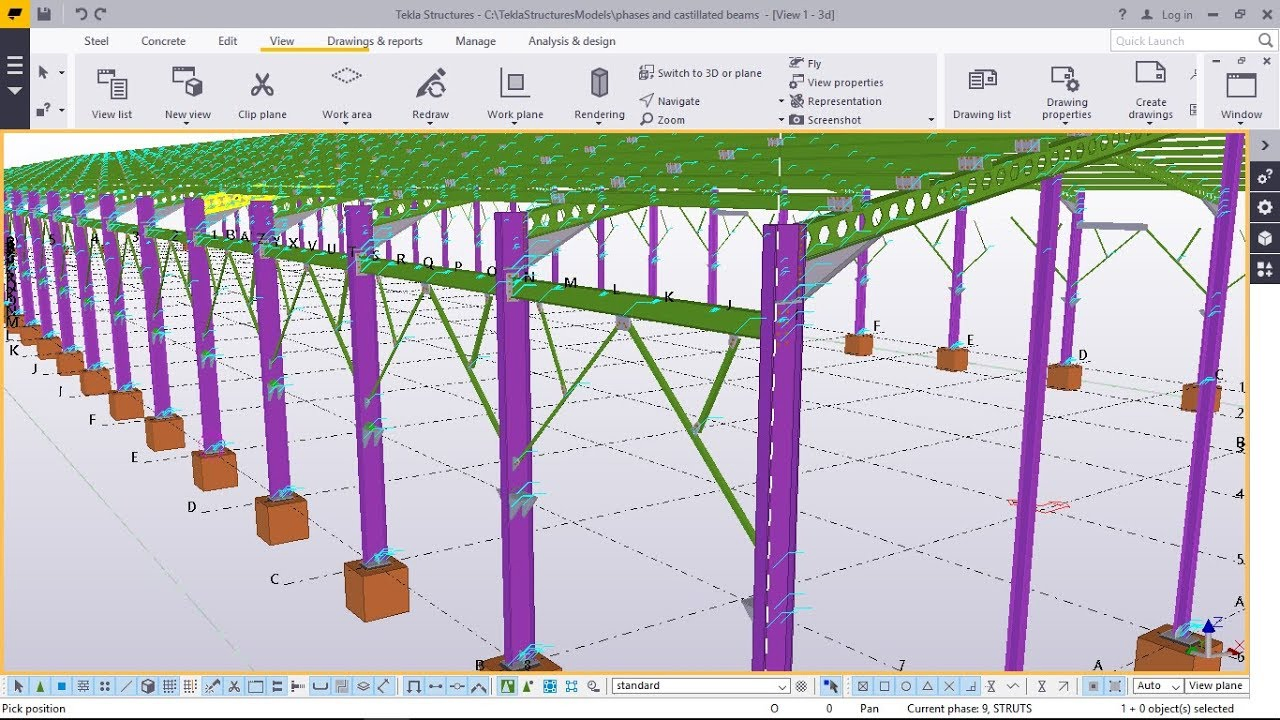This screenshot has width=1280, height=720.
Task: Expand the Representation dropdown arrow
Action: coord(783,100)
